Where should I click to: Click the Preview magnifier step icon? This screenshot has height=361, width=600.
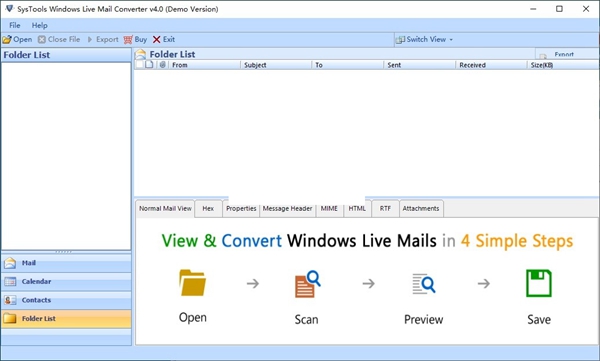424,284
